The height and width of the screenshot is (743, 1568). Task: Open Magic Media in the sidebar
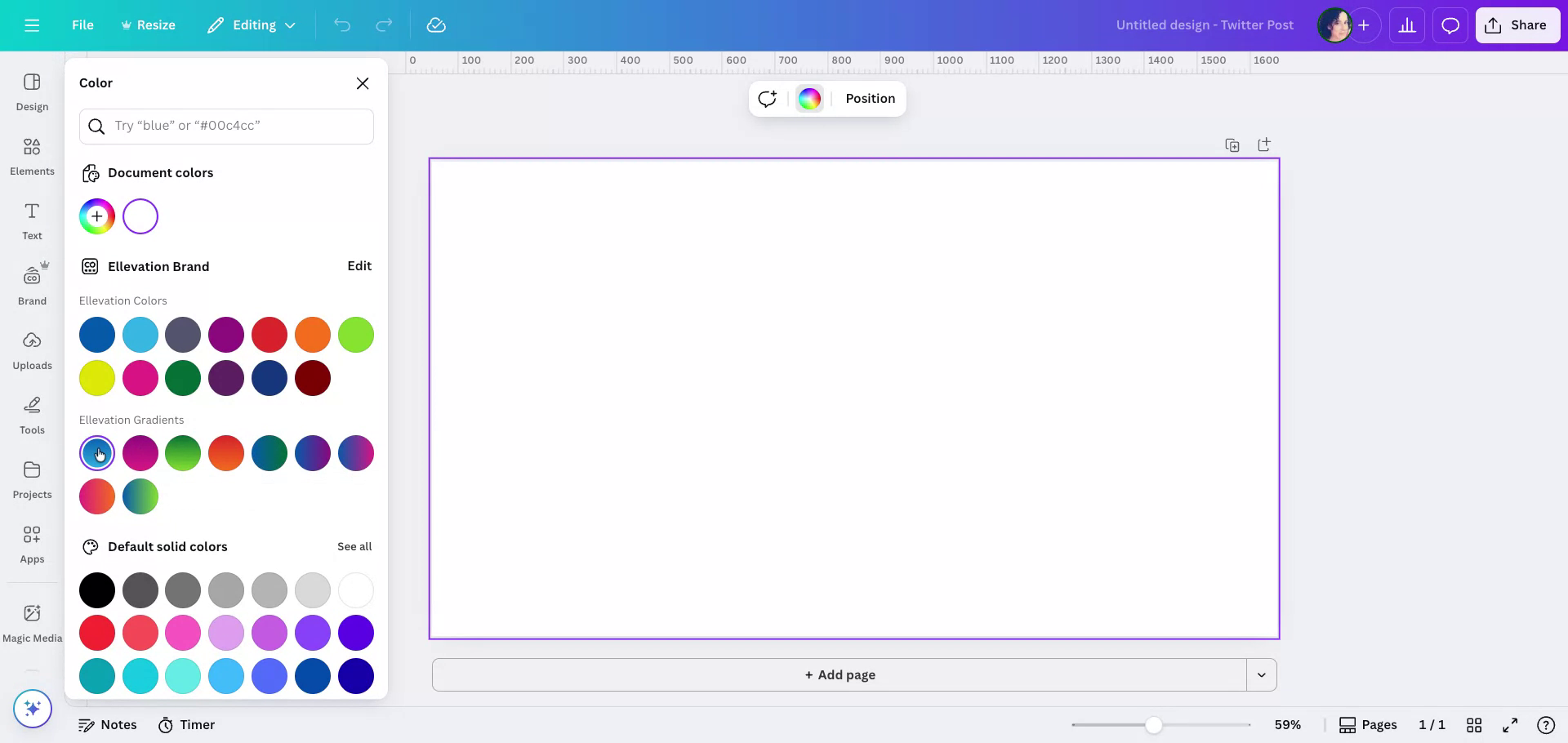coord(32,621)
